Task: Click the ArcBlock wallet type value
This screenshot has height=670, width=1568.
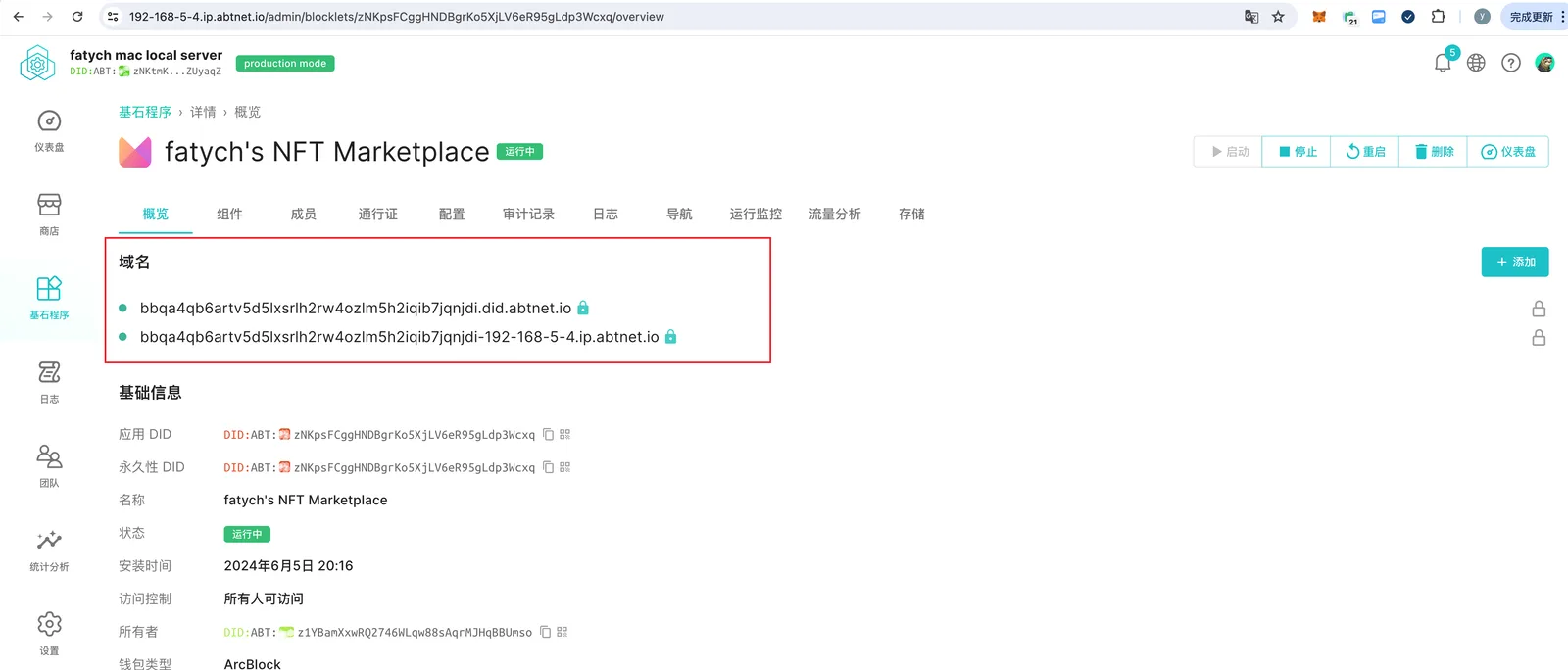Action: pyautogui.click(x=252, y=664)
